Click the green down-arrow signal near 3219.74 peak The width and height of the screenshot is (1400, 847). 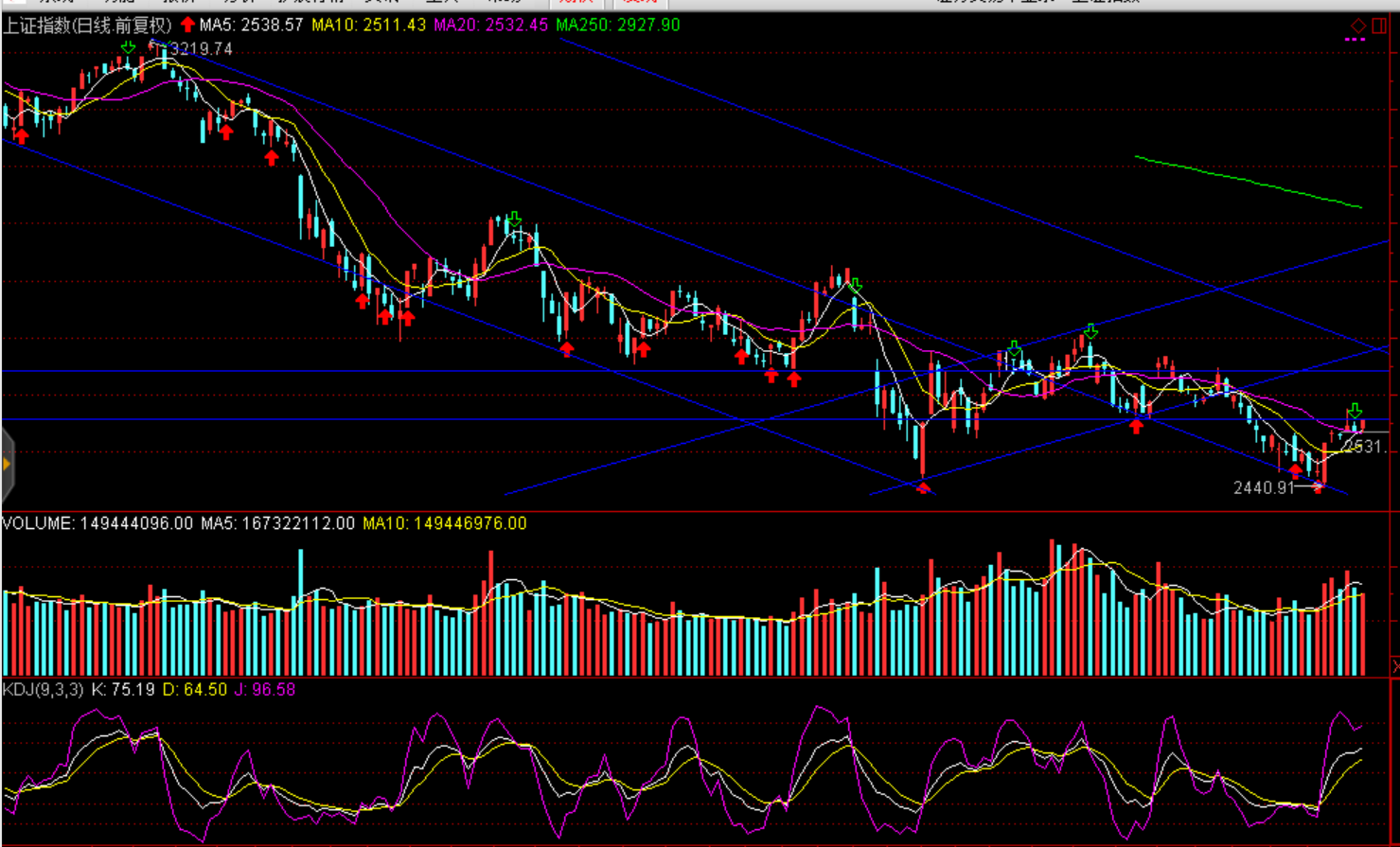[128, 47]
